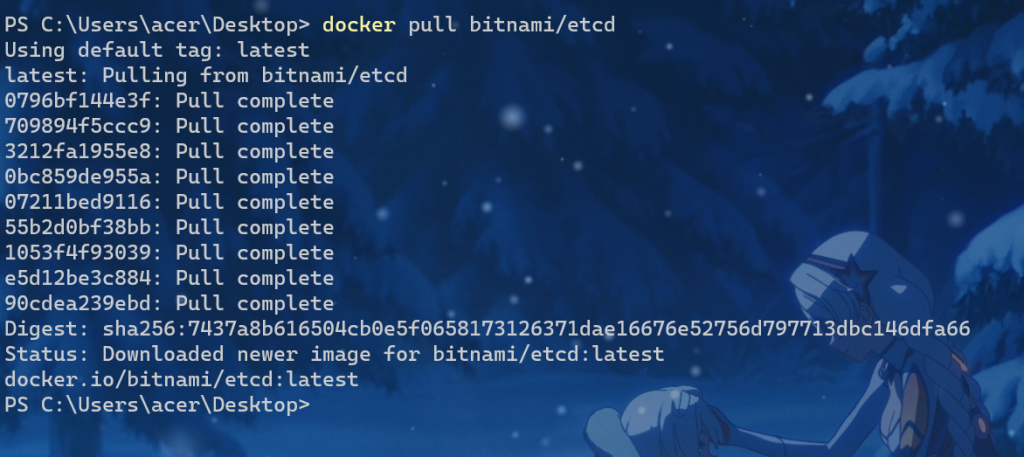The width and height of the screenshot is (1024, 457).
Task: Click the 'Using default tag: latest' line
Action: tap(157, 50)
